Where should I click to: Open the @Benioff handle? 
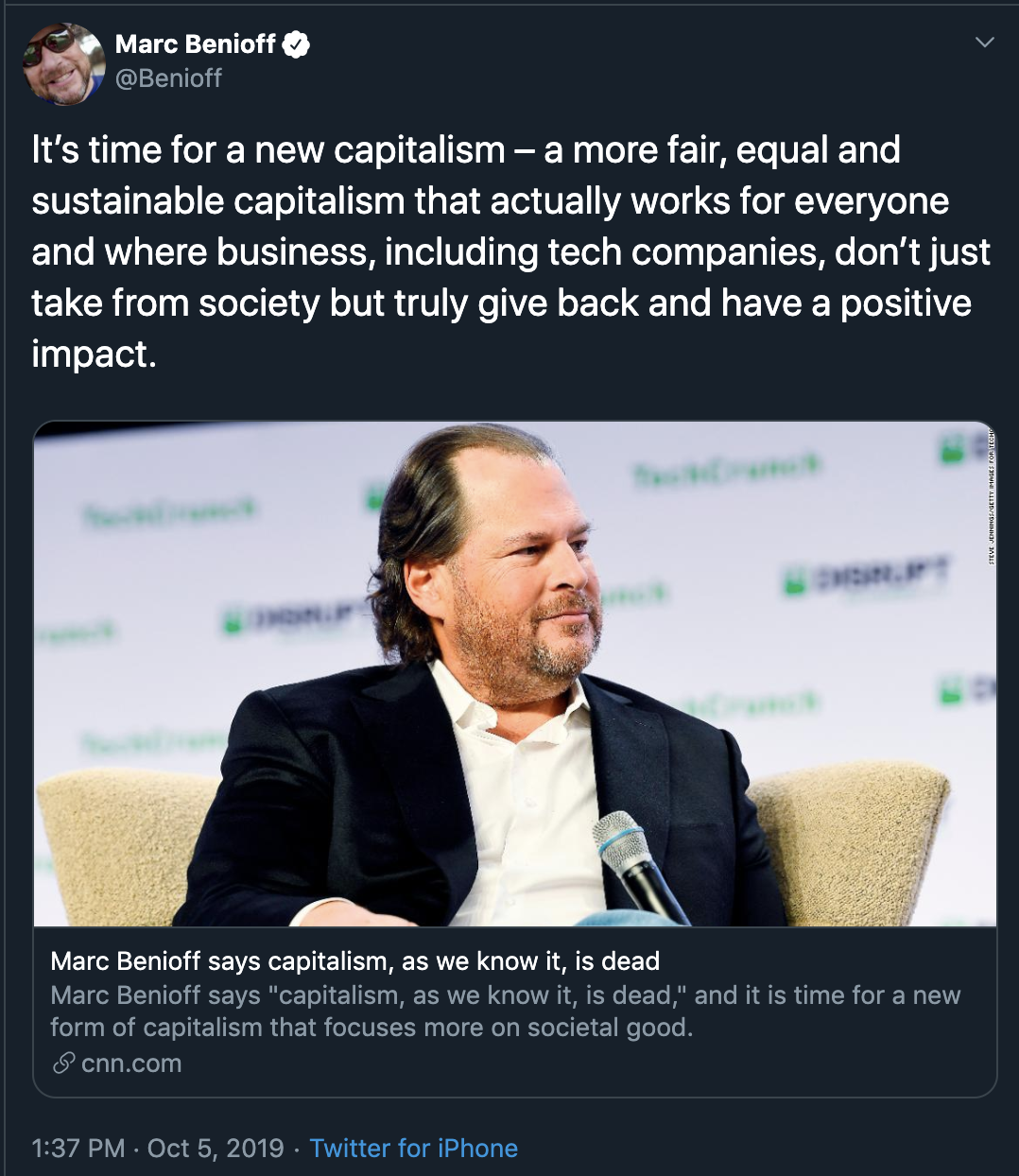[168, 78]
